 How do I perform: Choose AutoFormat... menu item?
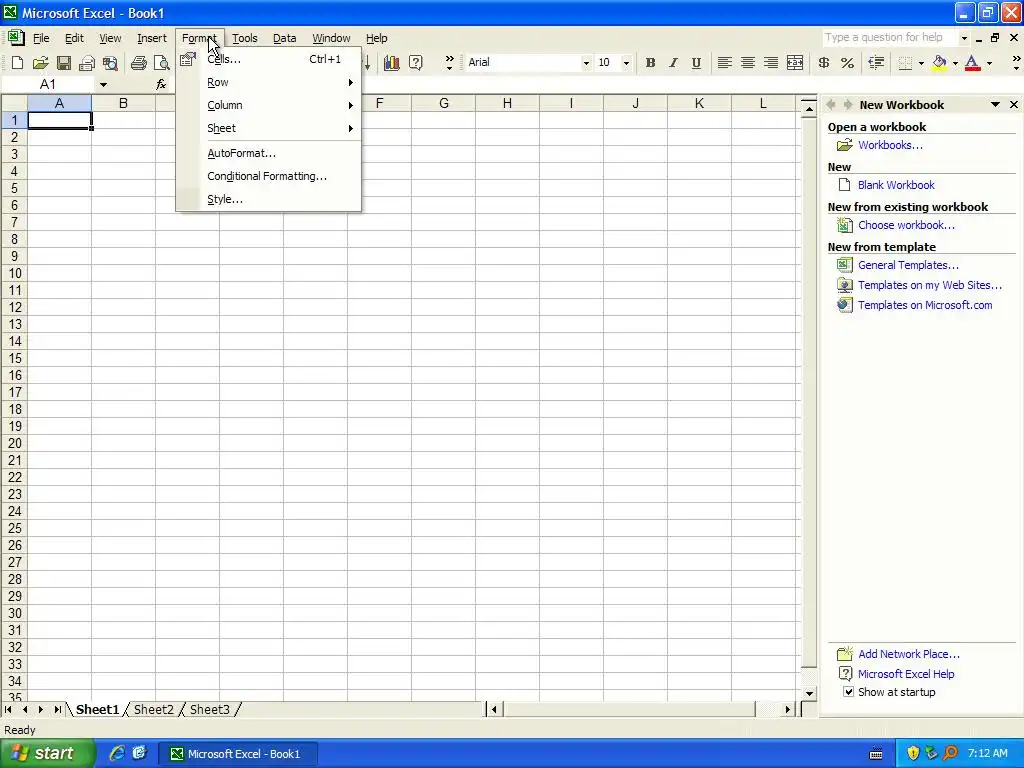268,153
